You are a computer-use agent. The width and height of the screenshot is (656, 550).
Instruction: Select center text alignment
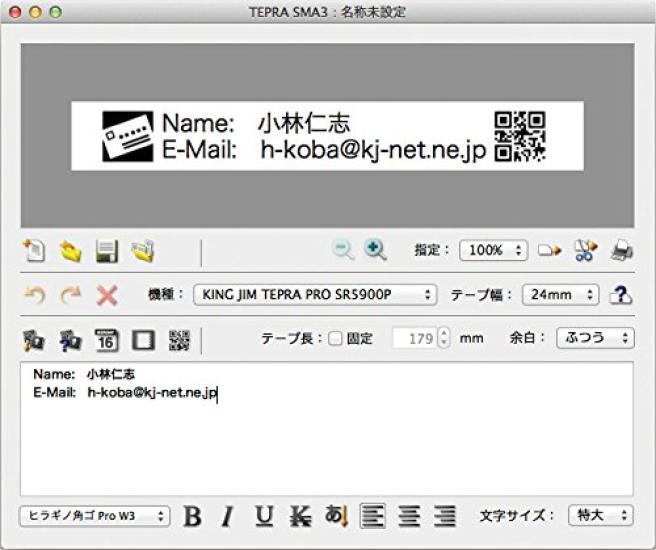click(409, 516)
